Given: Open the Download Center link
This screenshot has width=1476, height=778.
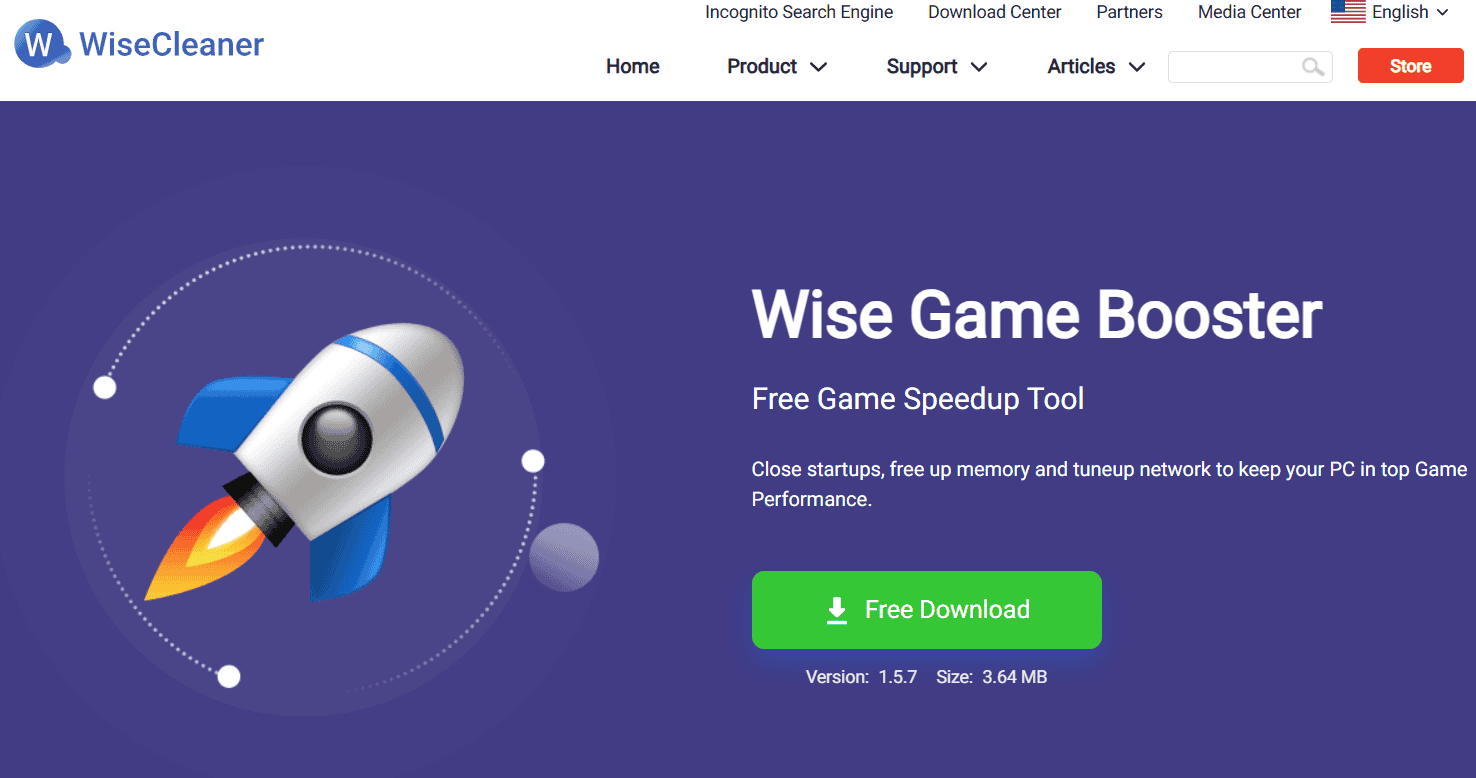Looking at the screenshot, I should 995,12.
